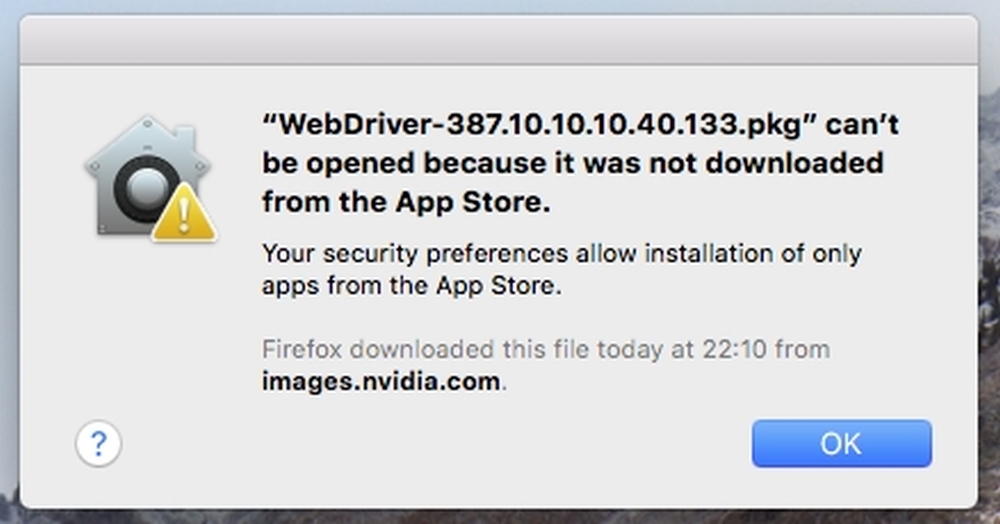Click the yellow warning triangle badge
The image size is (1000, 524).
[184, 213]
